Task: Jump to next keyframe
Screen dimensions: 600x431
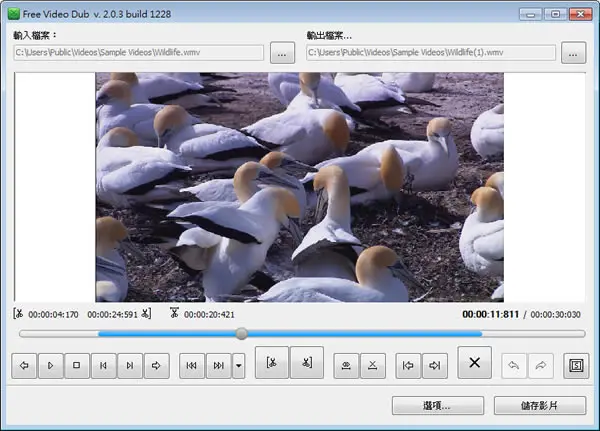Action: coord(218,366)
